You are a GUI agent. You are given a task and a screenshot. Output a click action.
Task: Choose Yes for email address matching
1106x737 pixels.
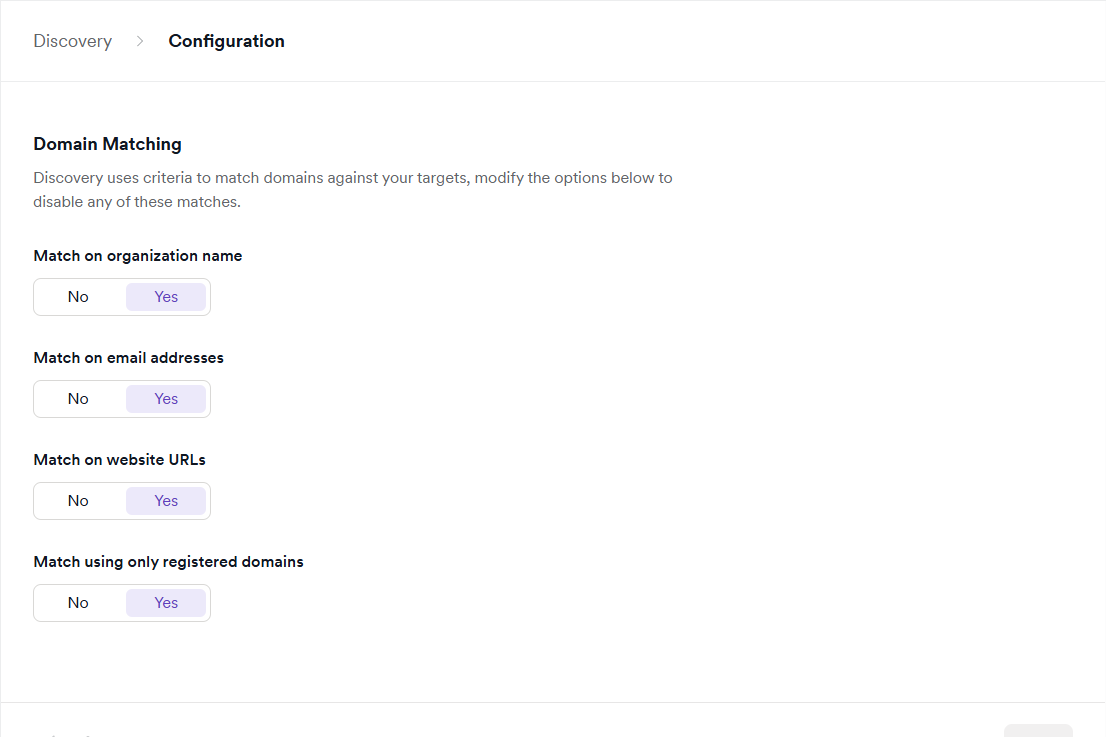166,399
